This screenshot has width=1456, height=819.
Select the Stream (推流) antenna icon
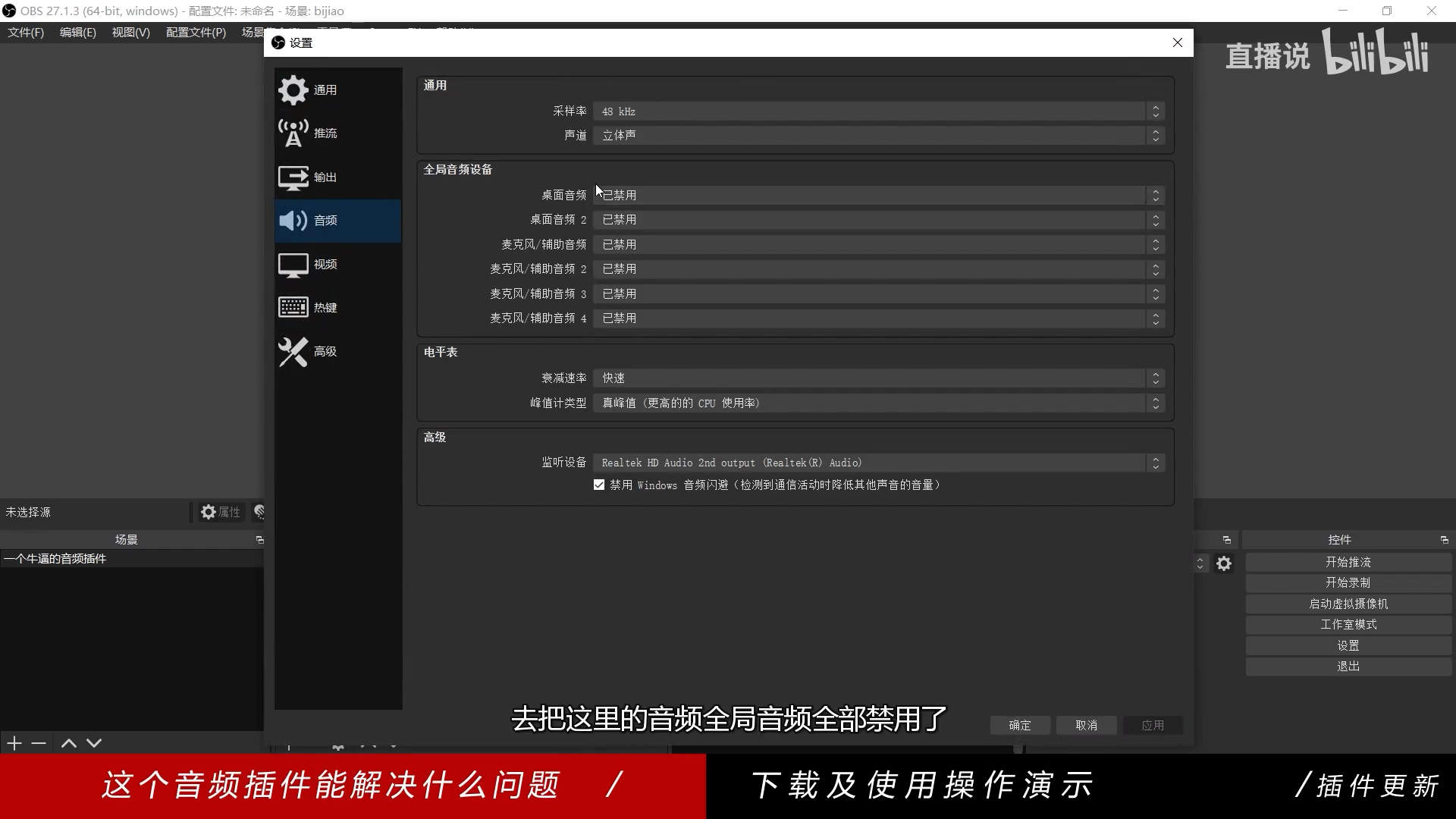click(293, 133)
